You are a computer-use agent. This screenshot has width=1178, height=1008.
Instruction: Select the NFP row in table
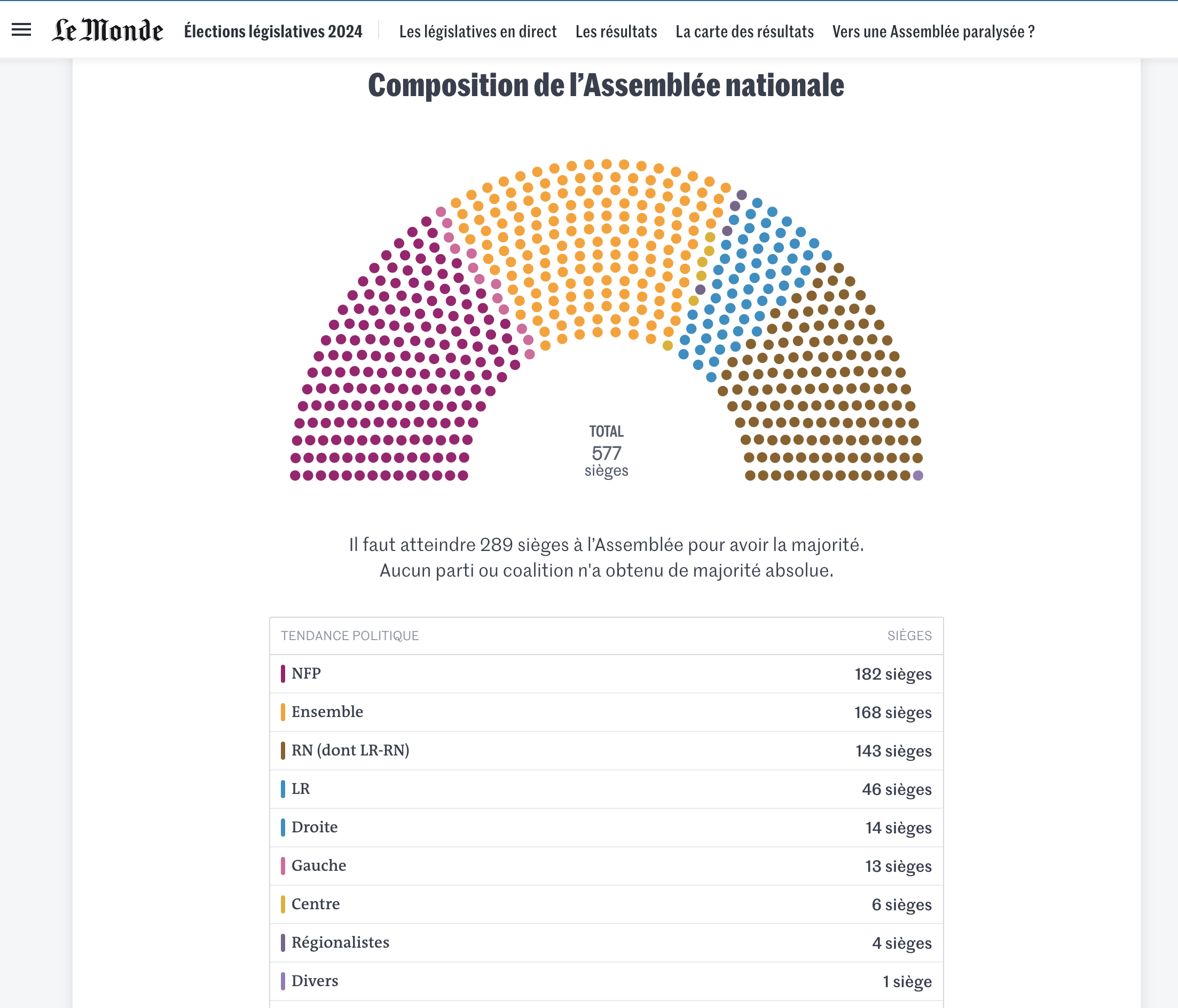(606, 674)
